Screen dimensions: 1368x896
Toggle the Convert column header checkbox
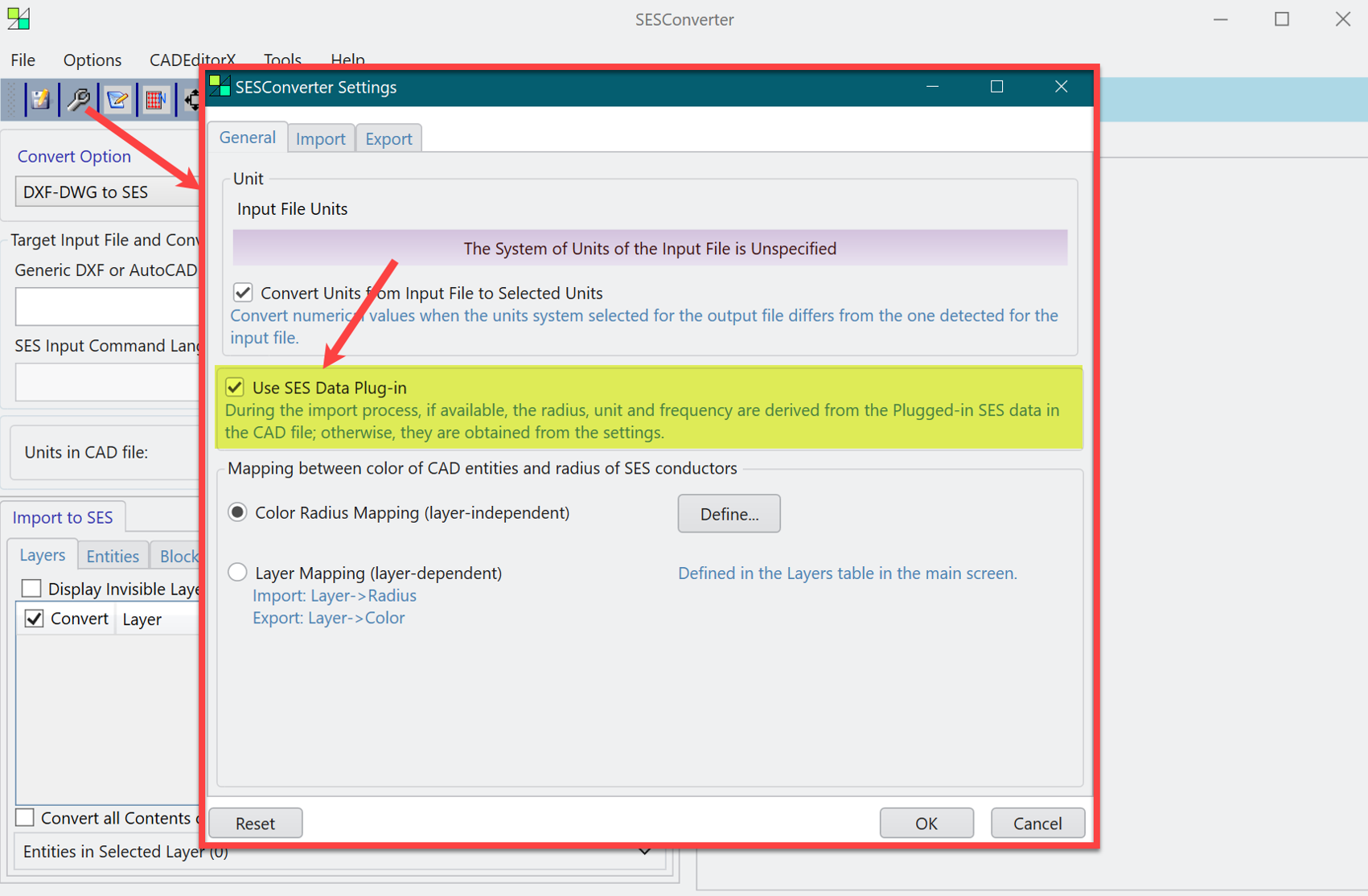pyautogui.click(x=34, y=619)
